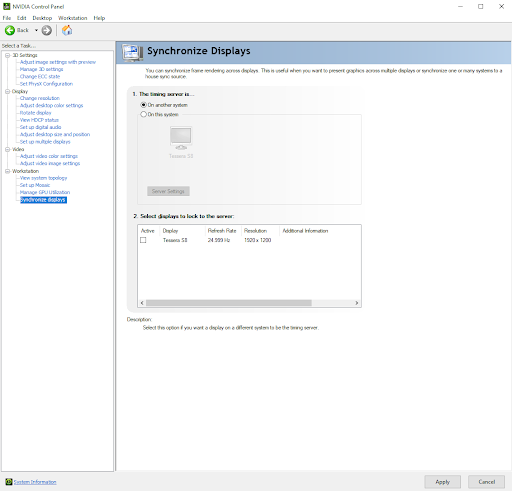Select On another system radio button
Image resolution: width=512 pixels, height=491 pixels.
[143, 105]
